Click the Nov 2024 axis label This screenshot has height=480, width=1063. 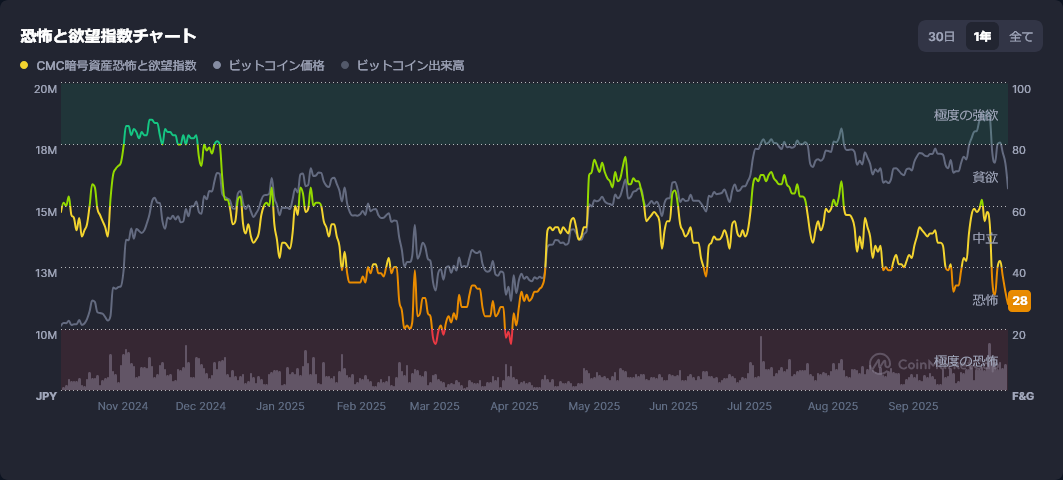[123, 406]
